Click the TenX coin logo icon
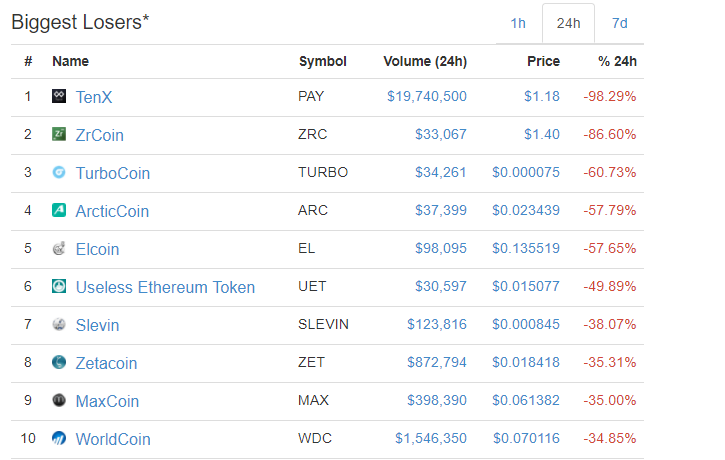Screen dimensions: 725x460 [59, 96]
